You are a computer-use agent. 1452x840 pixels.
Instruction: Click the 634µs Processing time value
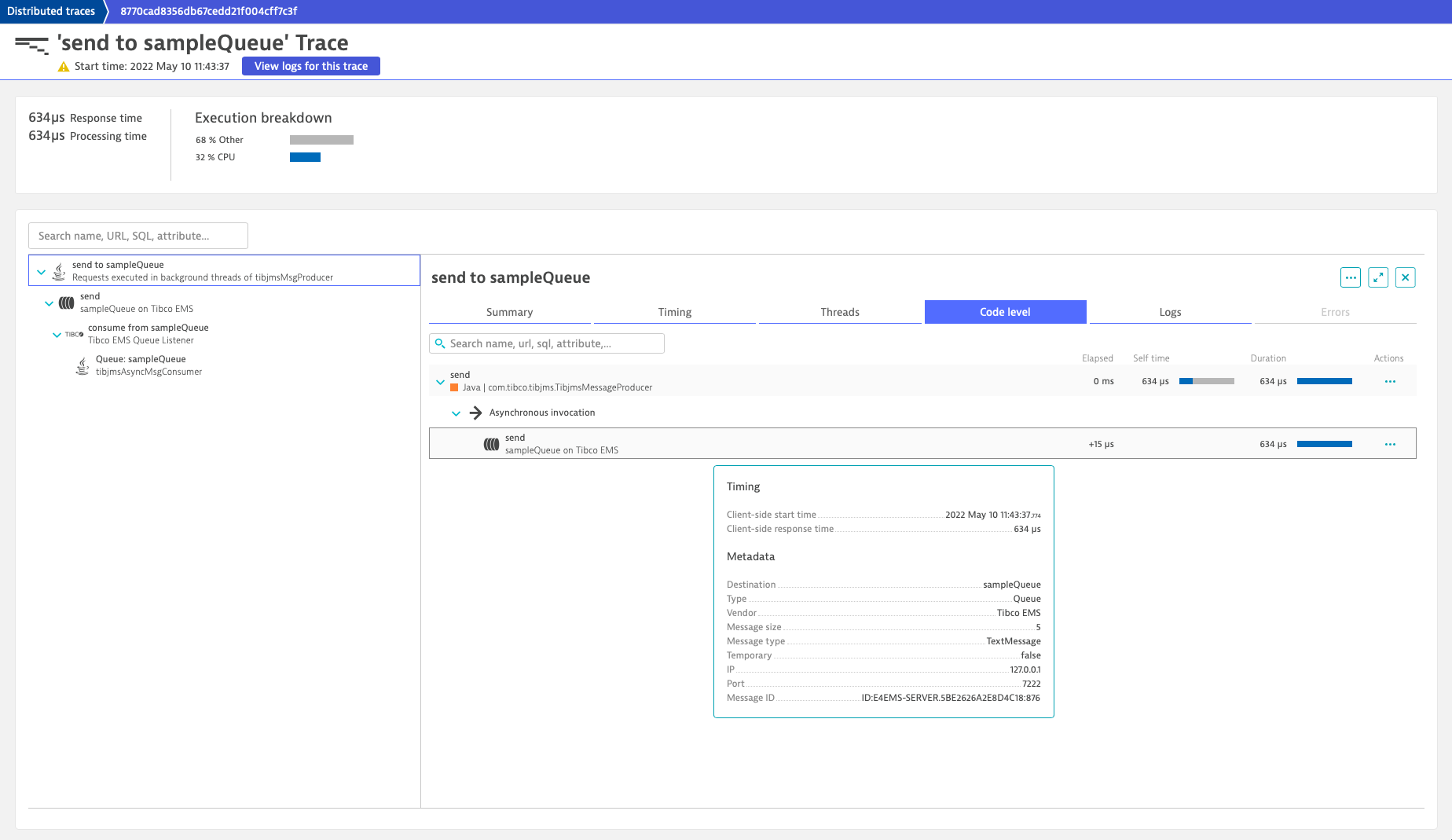(46, 136)
